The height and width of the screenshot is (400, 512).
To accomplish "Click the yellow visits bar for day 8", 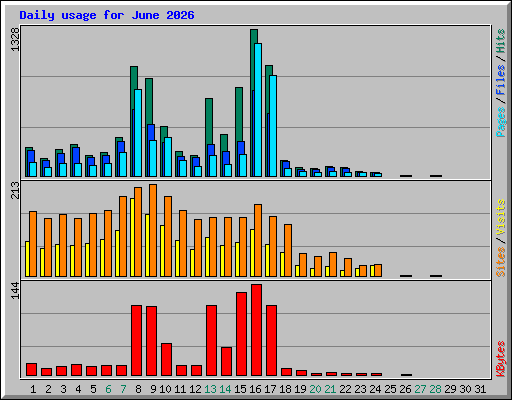I will coord(132,237).
